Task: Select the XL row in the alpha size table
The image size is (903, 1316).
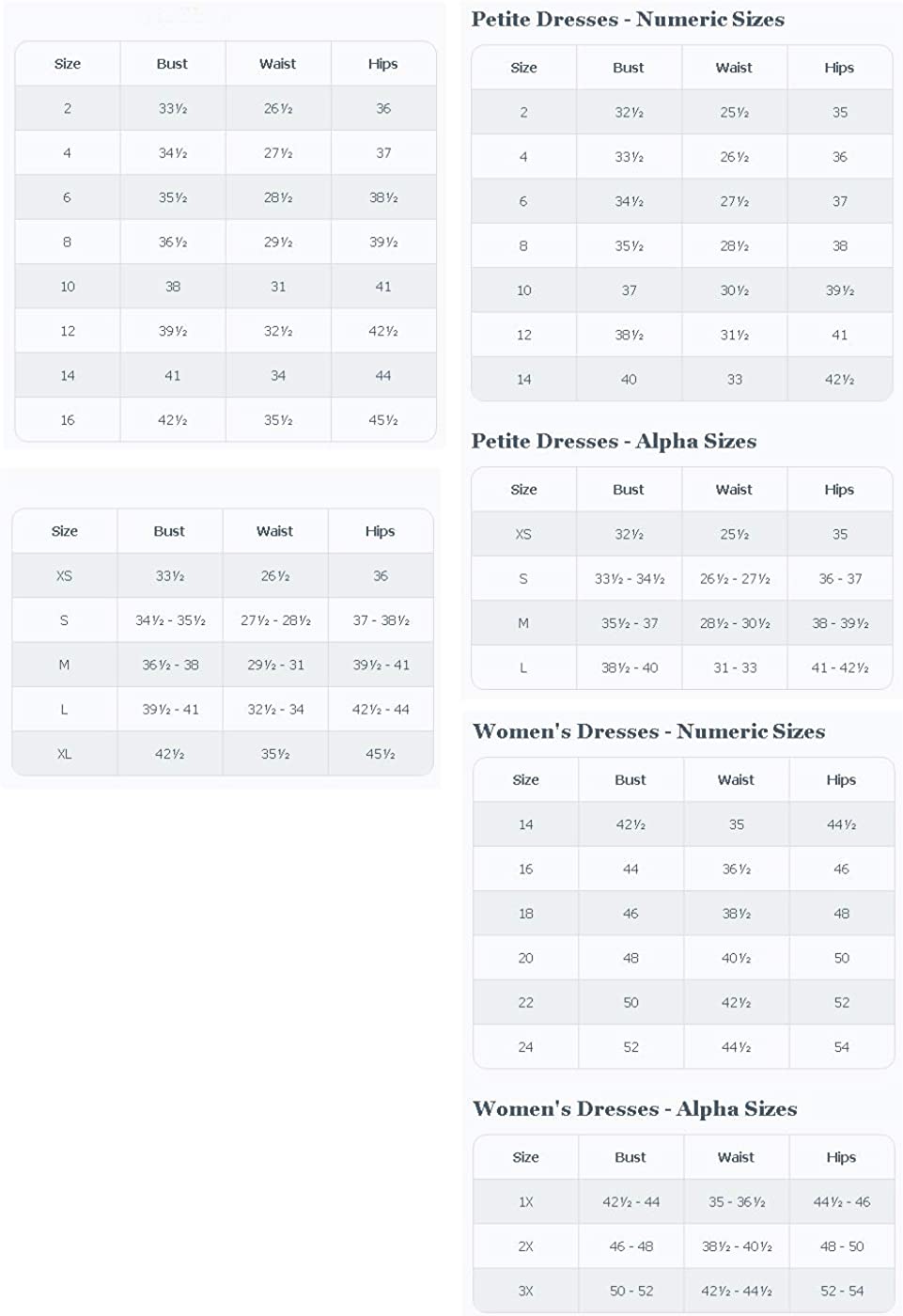Action: point(223,754)
